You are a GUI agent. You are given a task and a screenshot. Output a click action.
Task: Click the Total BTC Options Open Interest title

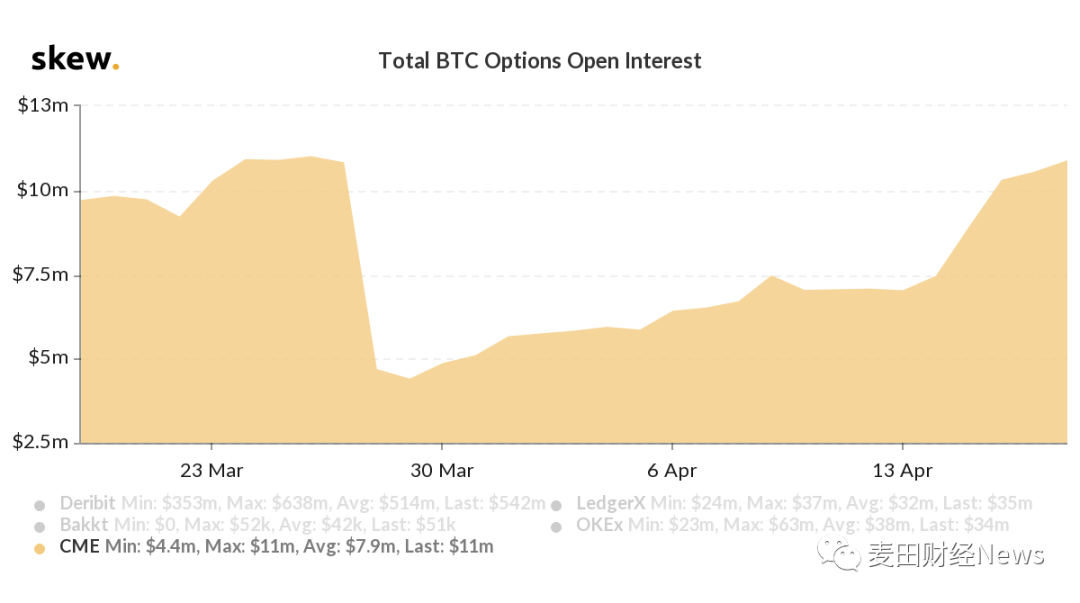(x=539, y=61)
